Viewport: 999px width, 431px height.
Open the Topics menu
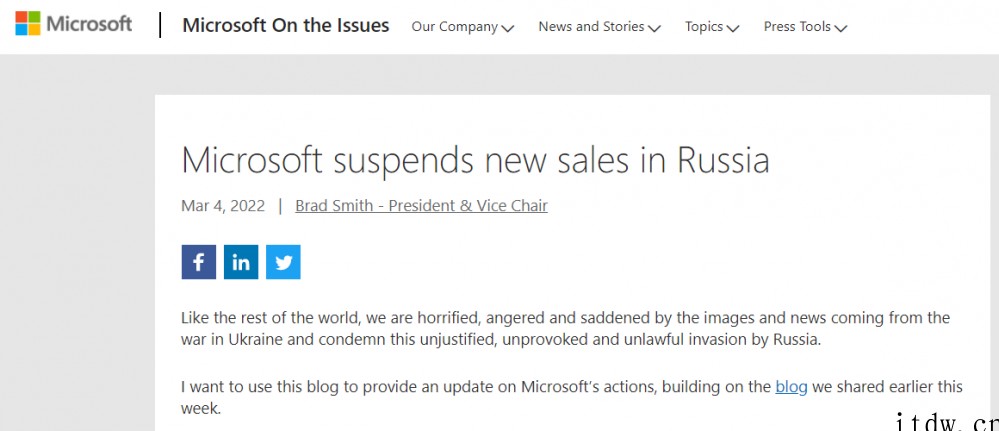click(704, 27)
